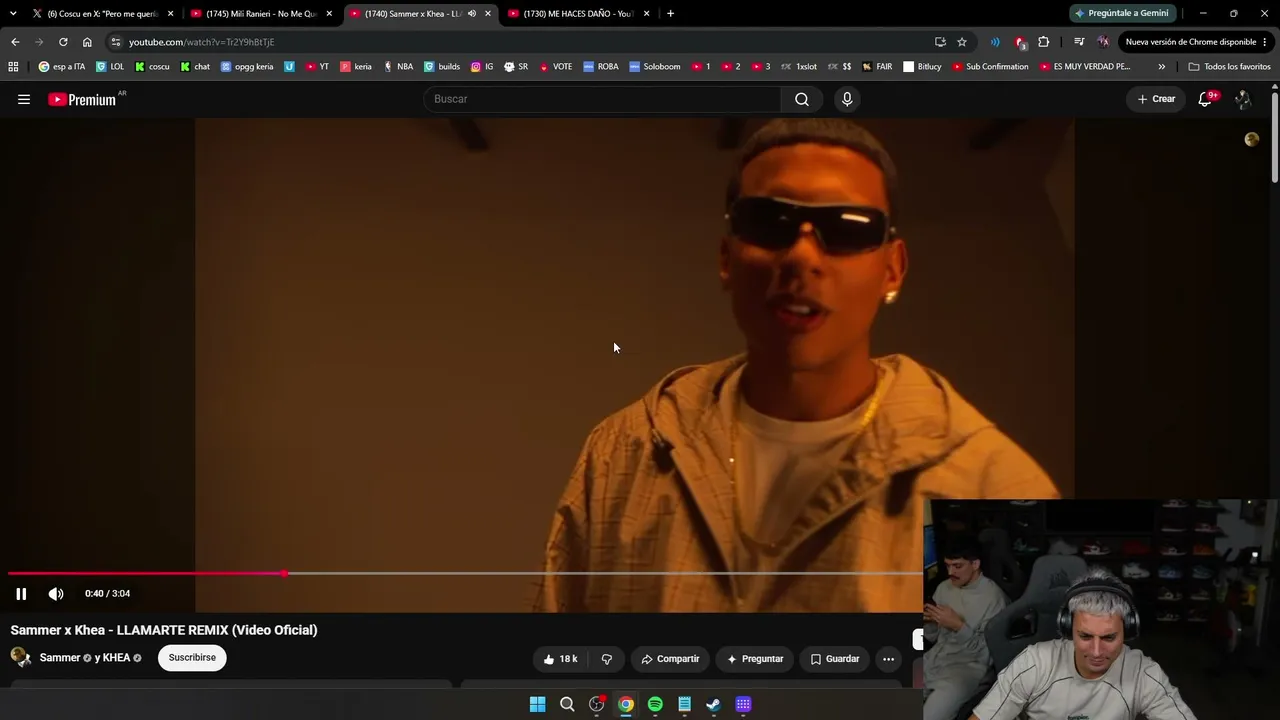Expand the tab search dropdown arrow
Screen dimensions: 1280x720
(13, 13)
